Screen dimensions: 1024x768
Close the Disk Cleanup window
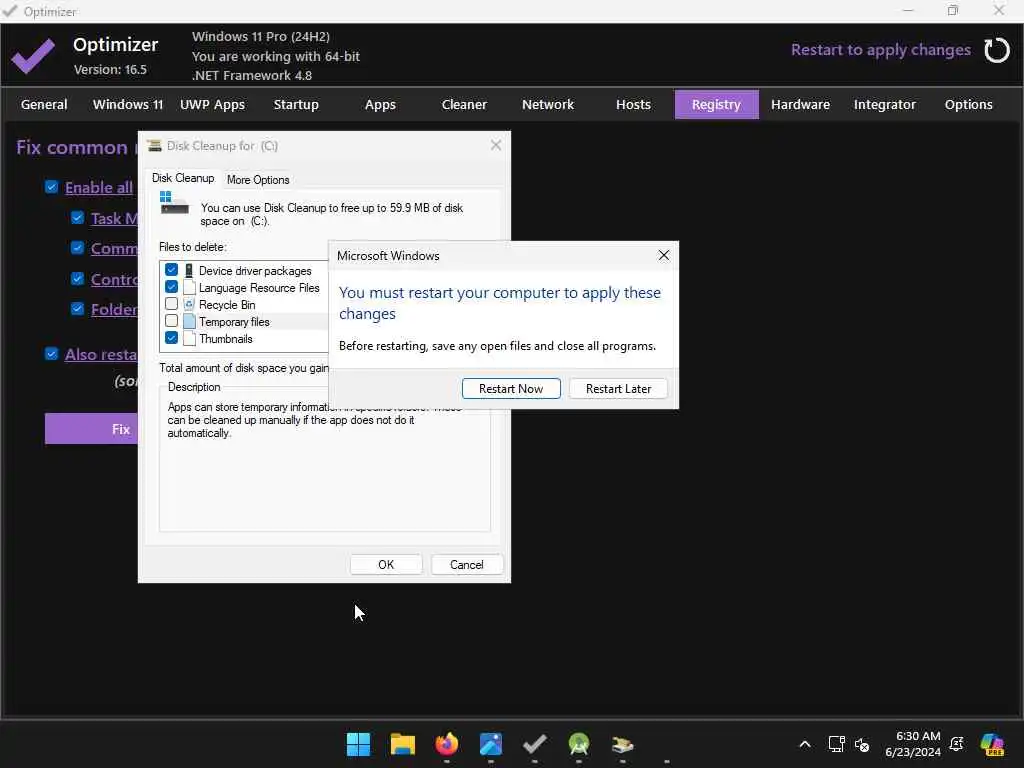[x=496, y=145]
